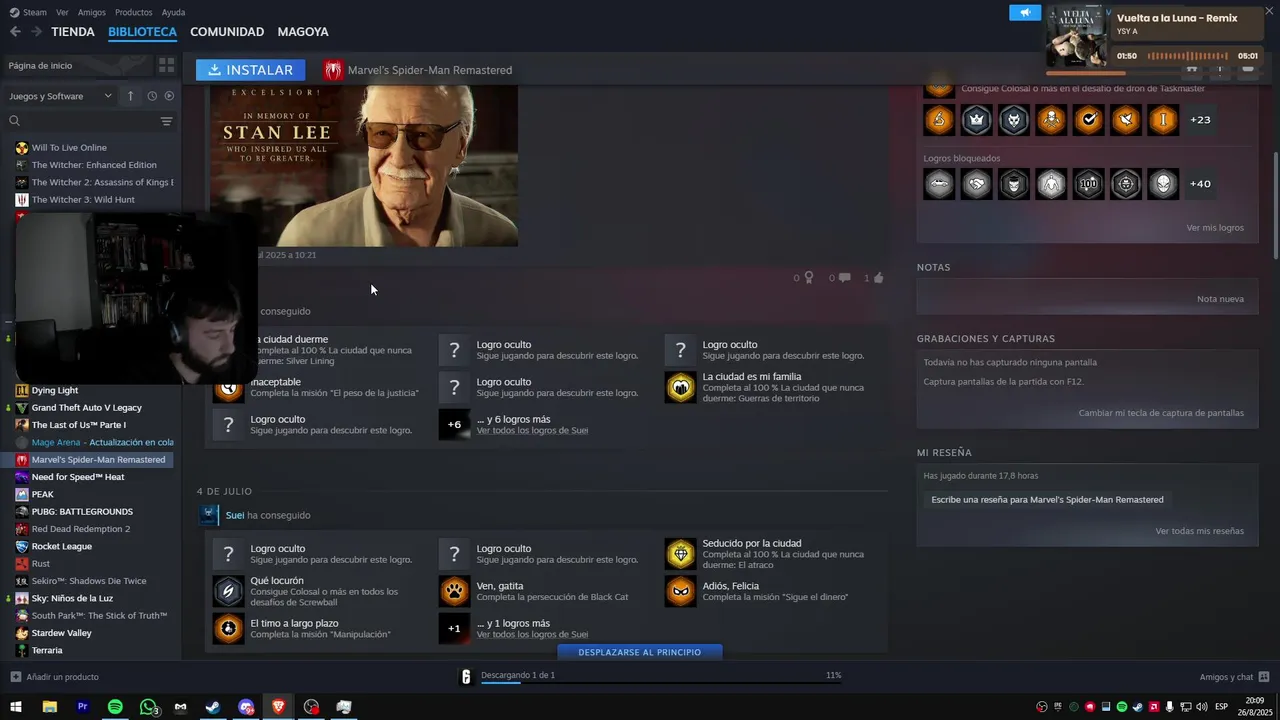Open advanced filters icon in library search

pos(166,121)
